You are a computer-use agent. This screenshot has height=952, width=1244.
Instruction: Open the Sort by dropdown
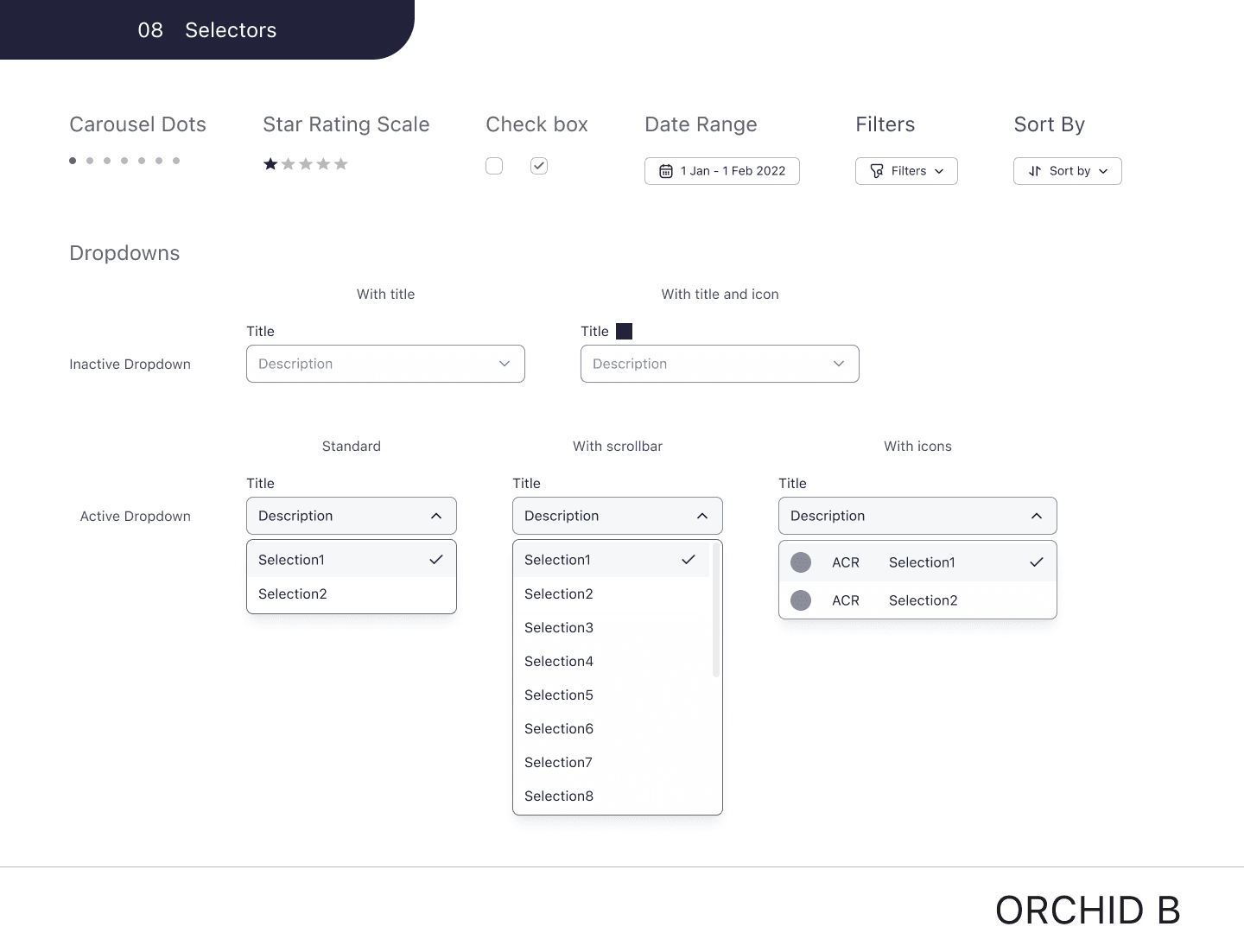pyautogui.click(x=1068, y=171)
